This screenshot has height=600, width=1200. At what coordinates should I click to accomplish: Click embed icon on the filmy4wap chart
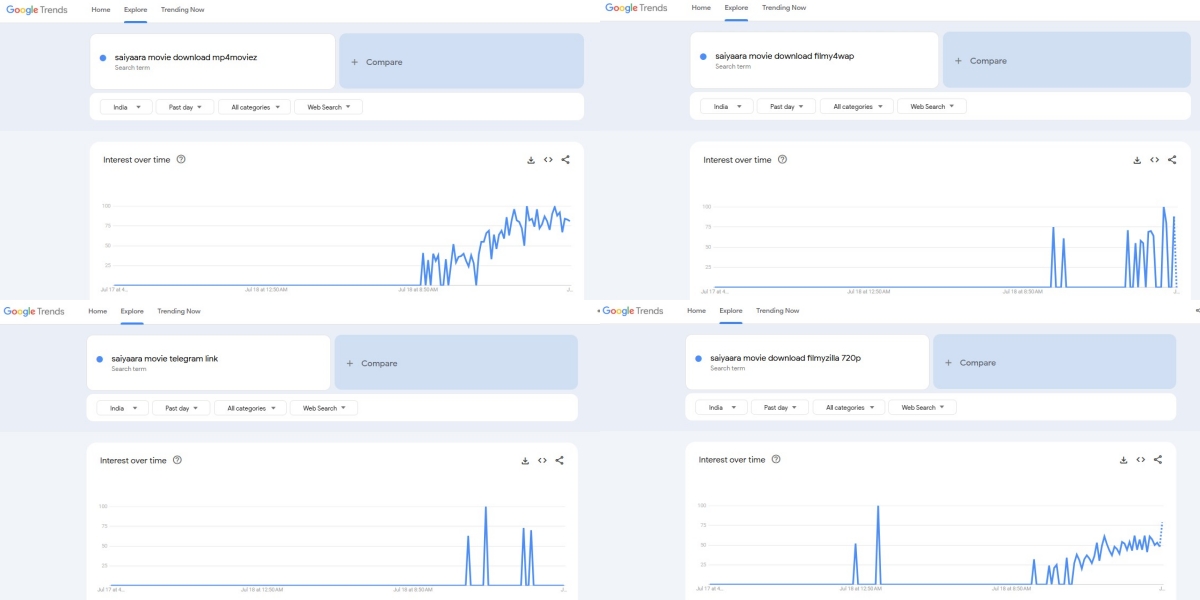coord(1154,160)
